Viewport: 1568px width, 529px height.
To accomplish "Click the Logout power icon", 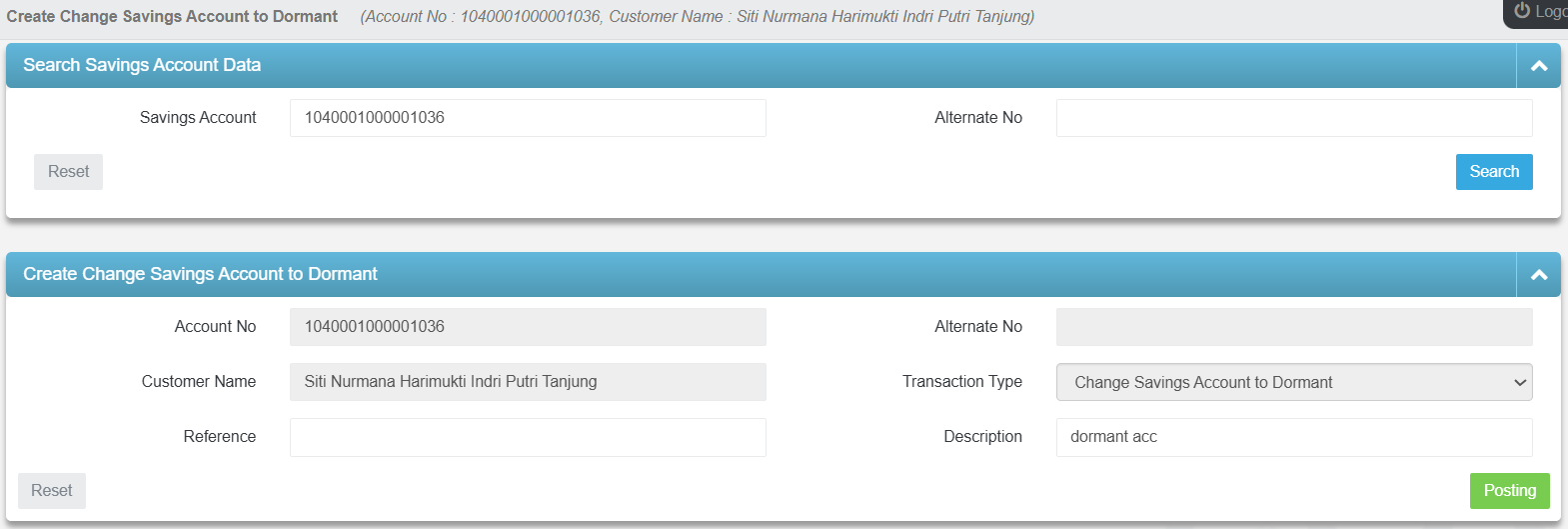I will tap(1522, 11).
